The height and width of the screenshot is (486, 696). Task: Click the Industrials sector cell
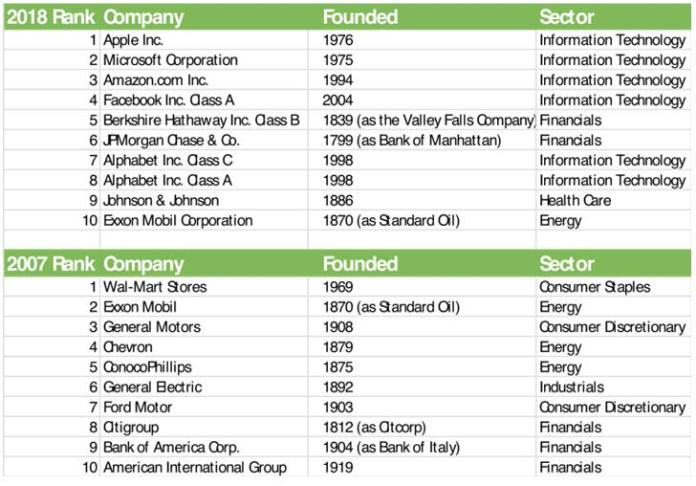(572, 387)
